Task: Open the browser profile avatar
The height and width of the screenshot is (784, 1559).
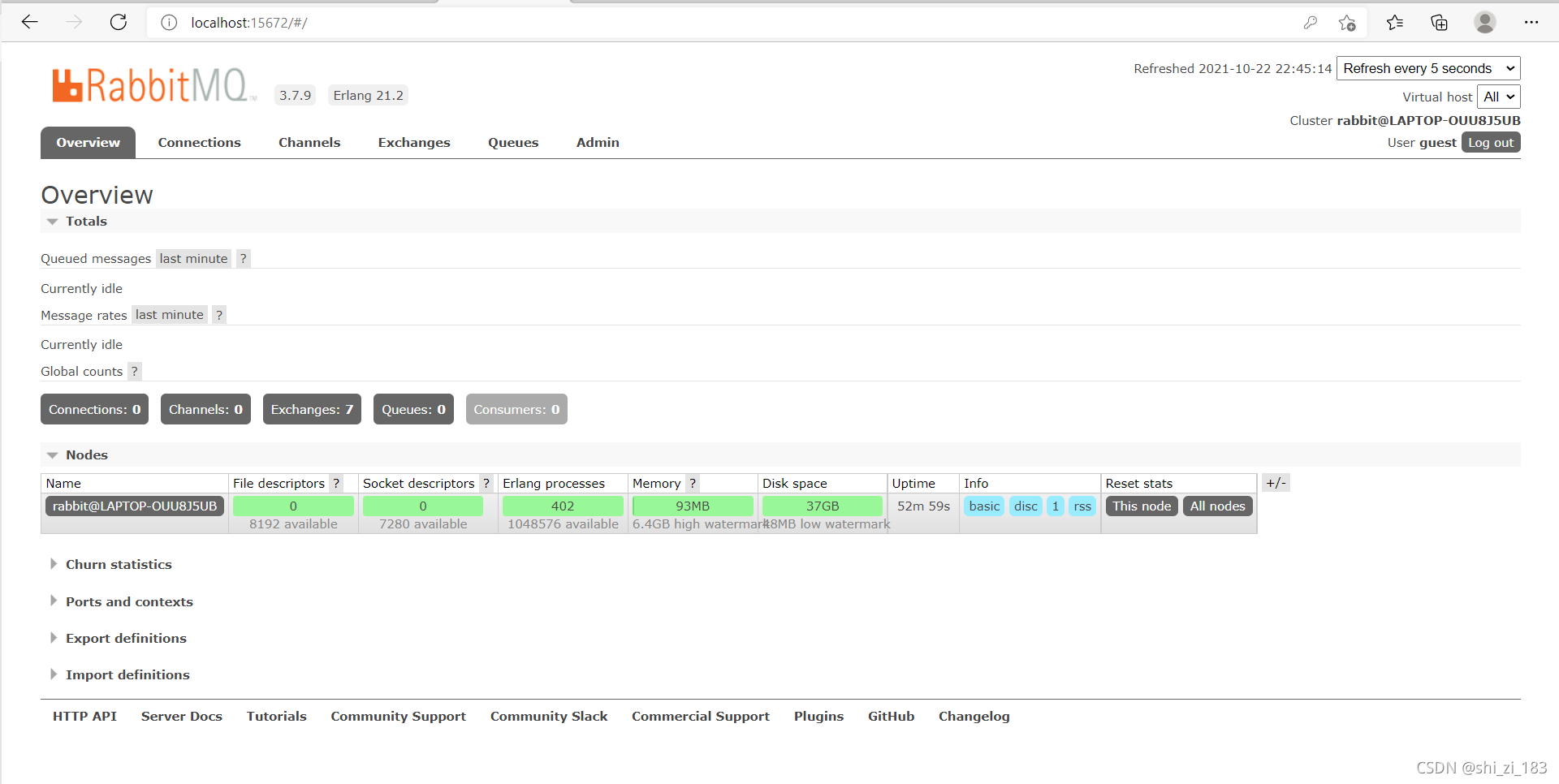Action: (1485, 23)
